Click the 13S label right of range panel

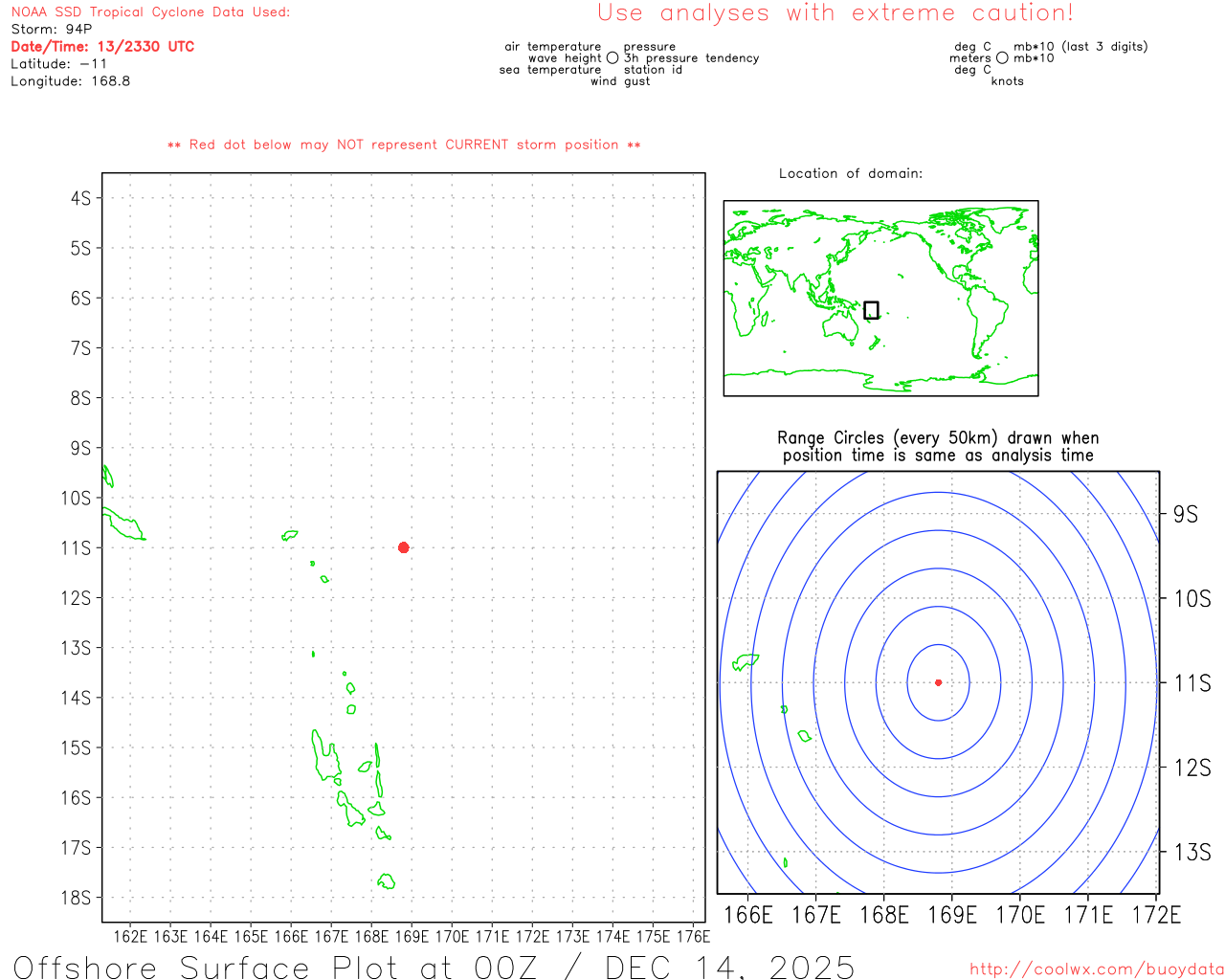[1192, 852]
